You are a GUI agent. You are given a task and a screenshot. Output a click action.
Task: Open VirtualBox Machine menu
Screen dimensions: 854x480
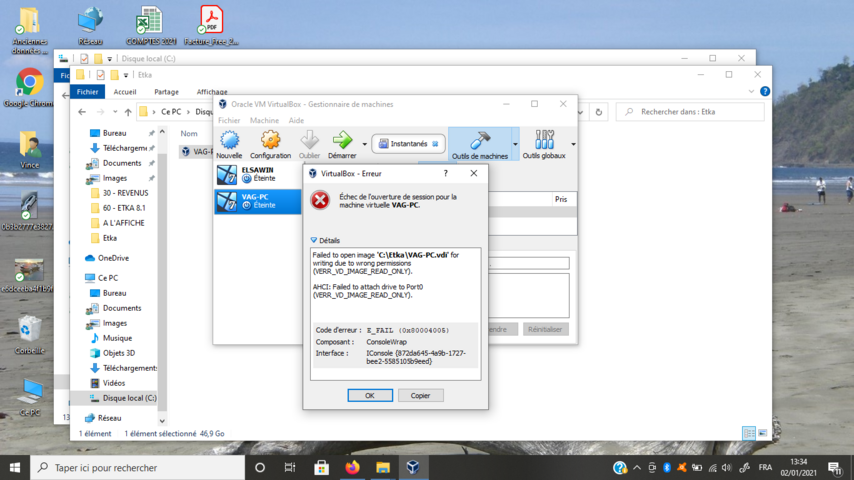264,120
